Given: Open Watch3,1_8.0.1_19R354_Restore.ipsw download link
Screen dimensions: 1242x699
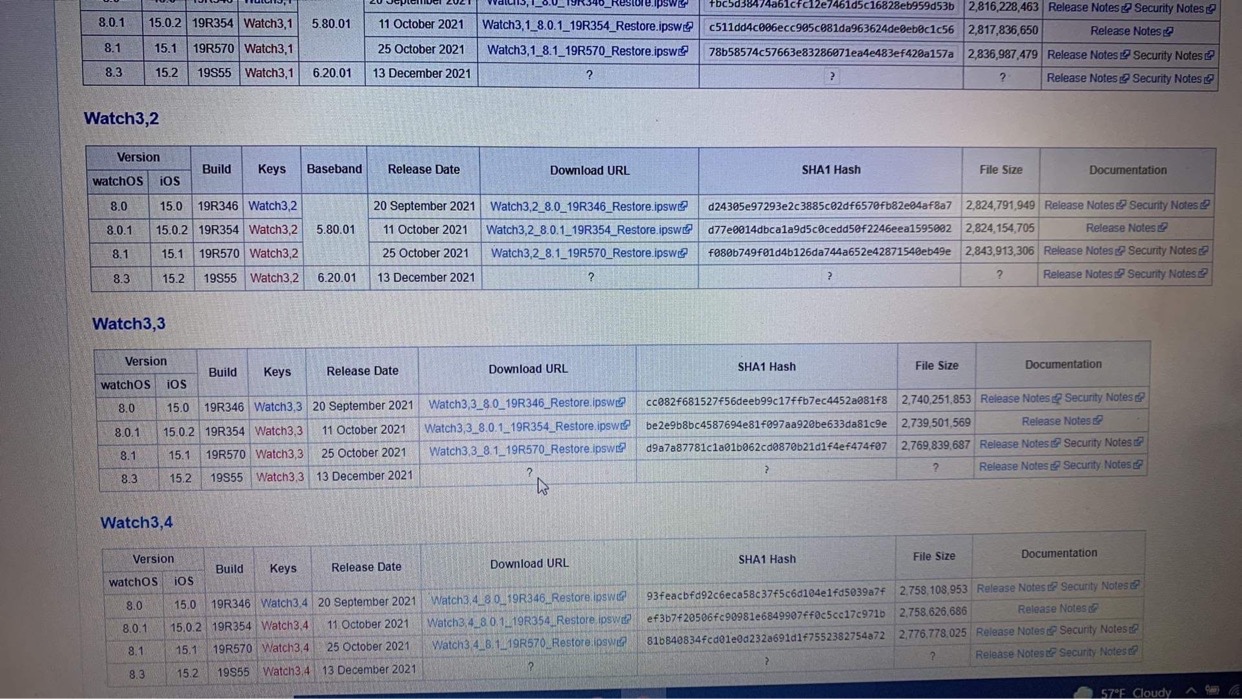Looking at the screenshot, I should coord(587,25).
